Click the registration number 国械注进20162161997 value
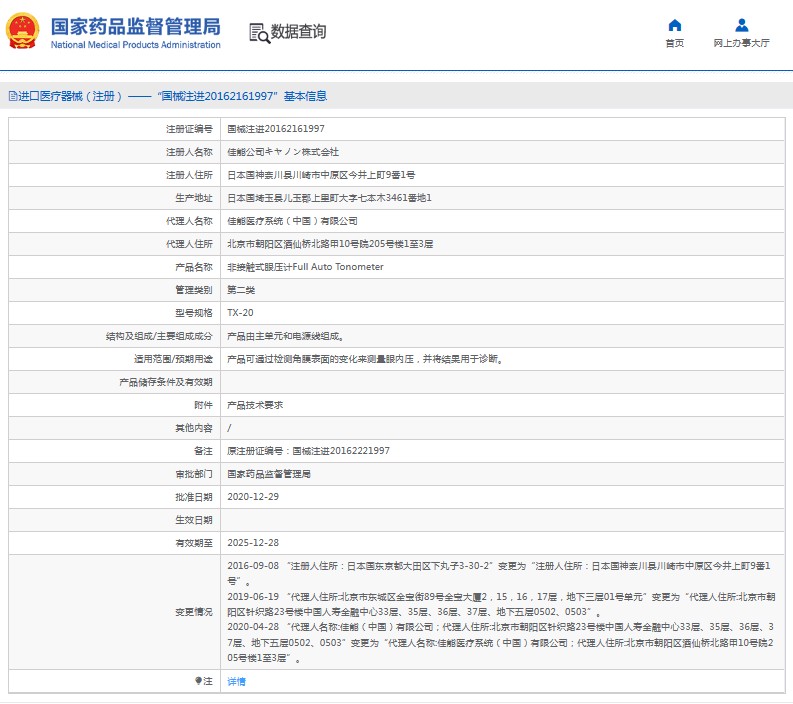Screen dimensions: 793x704 pyautogui.click(x=276, y=129)
